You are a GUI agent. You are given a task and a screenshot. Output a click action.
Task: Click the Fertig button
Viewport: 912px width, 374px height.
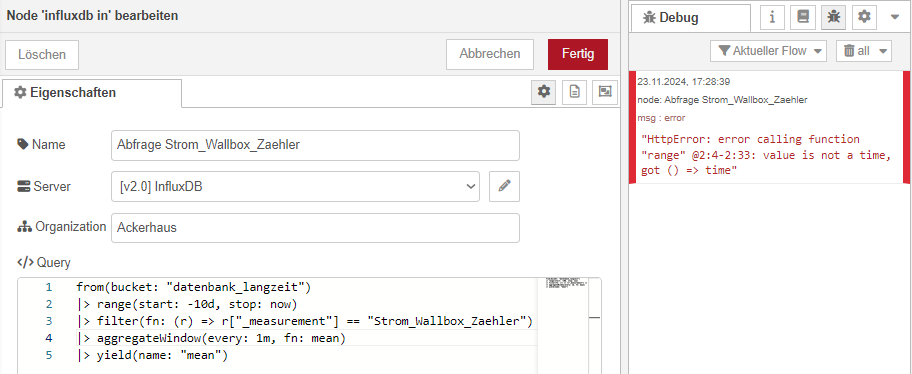click(578, 55)
